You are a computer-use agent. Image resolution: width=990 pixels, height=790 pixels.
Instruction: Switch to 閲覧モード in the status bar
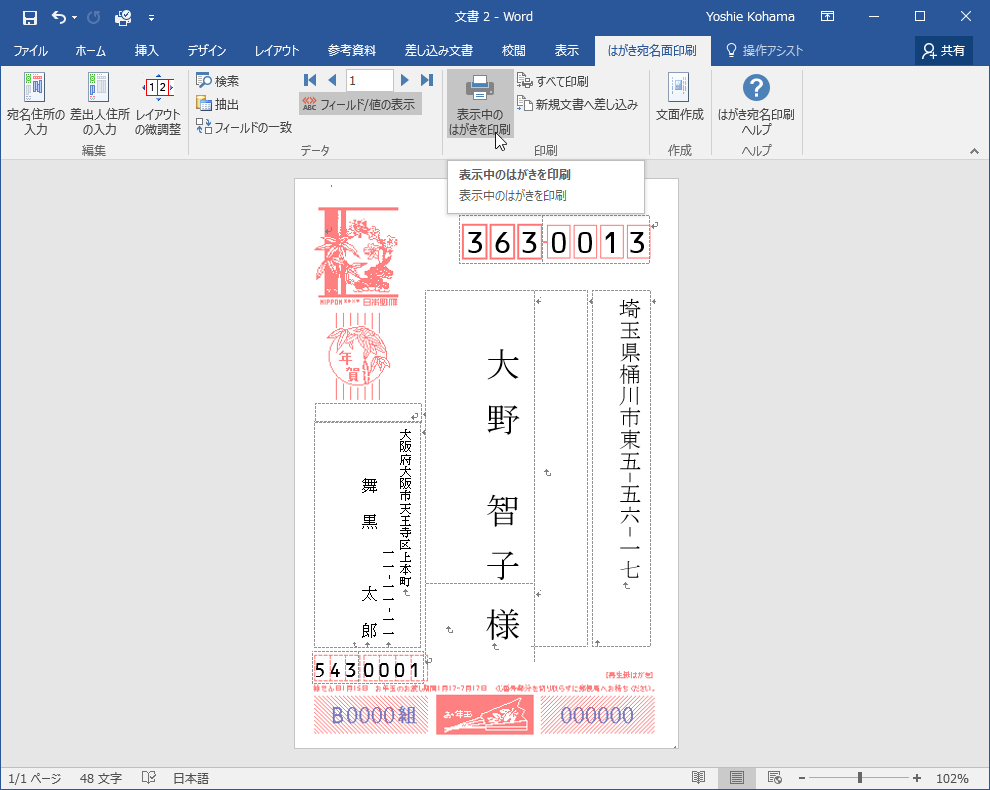click(x=698, y=777)
